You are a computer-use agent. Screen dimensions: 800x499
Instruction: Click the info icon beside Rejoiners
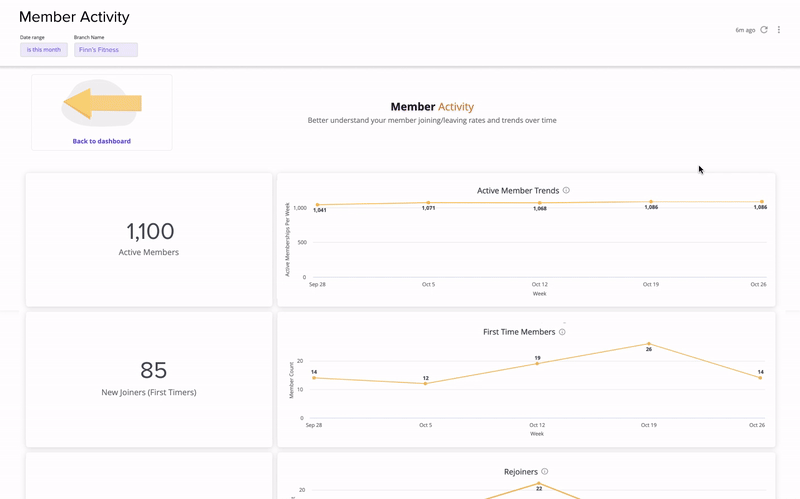545,471
